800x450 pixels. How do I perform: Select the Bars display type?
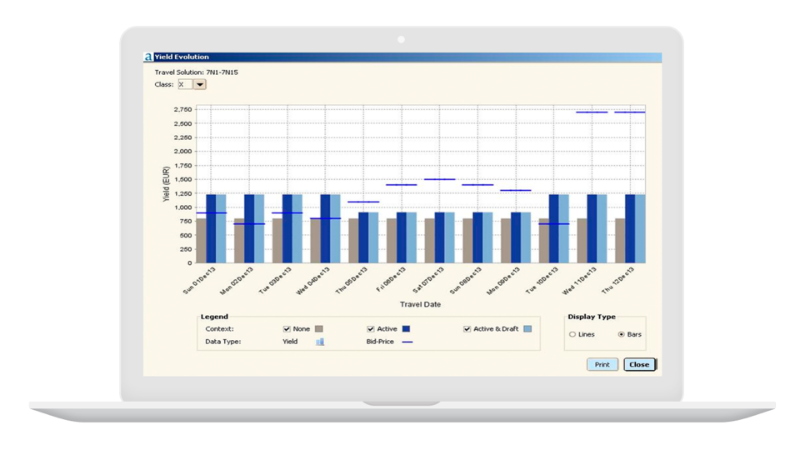621,334
